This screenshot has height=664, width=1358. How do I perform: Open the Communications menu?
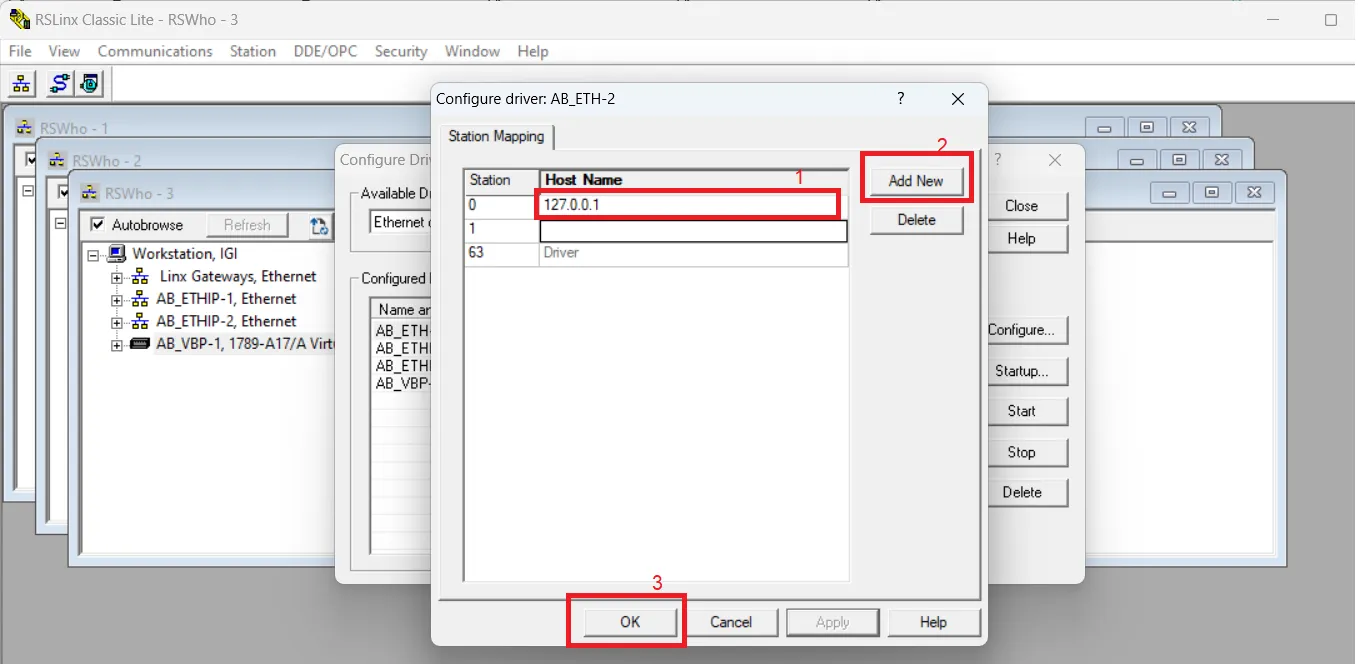155,51
